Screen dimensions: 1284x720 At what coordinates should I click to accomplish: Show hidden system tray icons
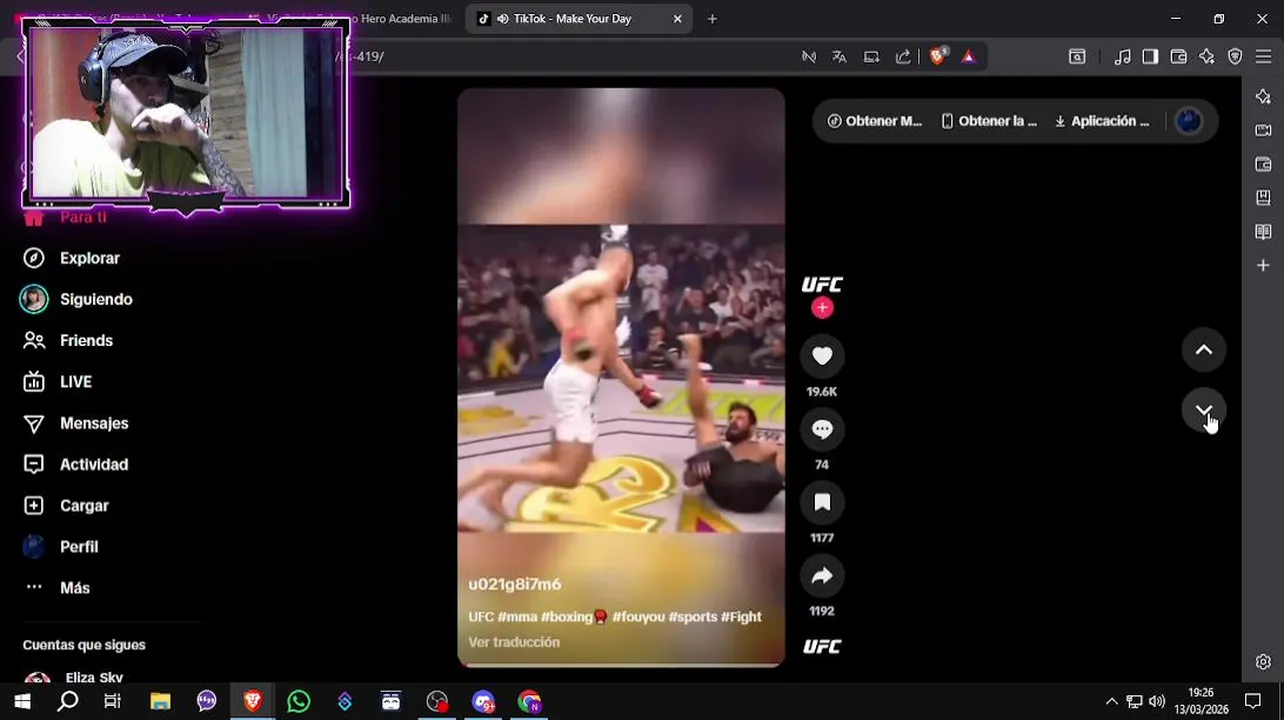(x=1111, y=701)
